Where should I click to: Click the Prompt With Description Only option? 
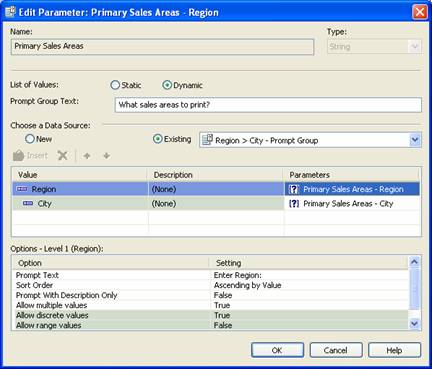tap(67, 295)
